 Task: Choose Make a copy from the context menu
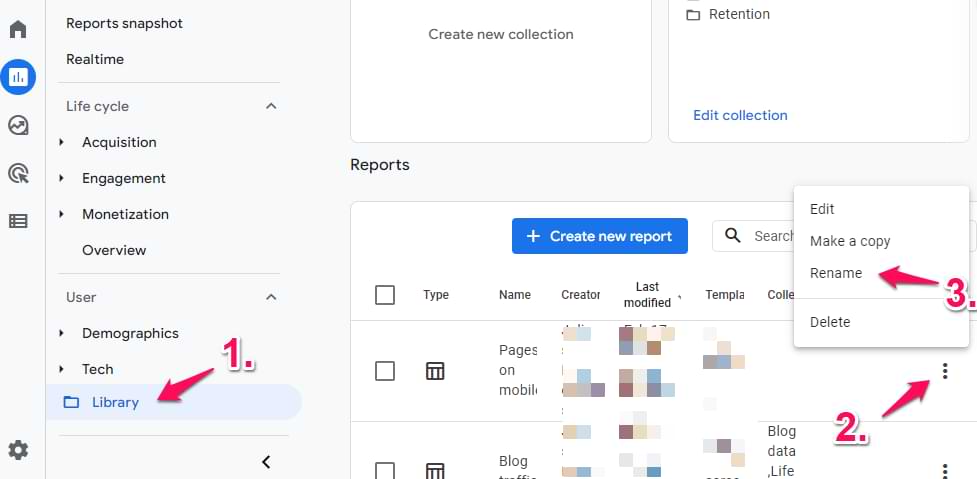849,241
